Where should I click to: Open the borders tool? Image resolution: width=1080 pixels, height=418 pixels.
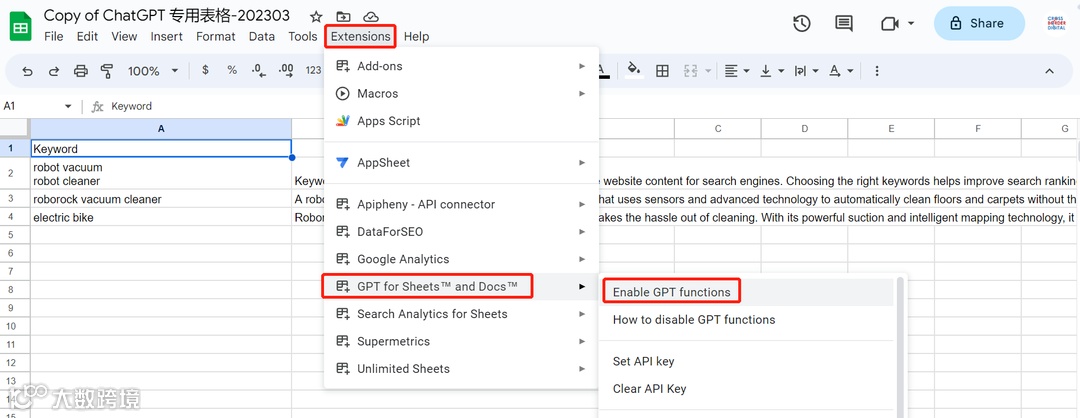coord(662,71)
